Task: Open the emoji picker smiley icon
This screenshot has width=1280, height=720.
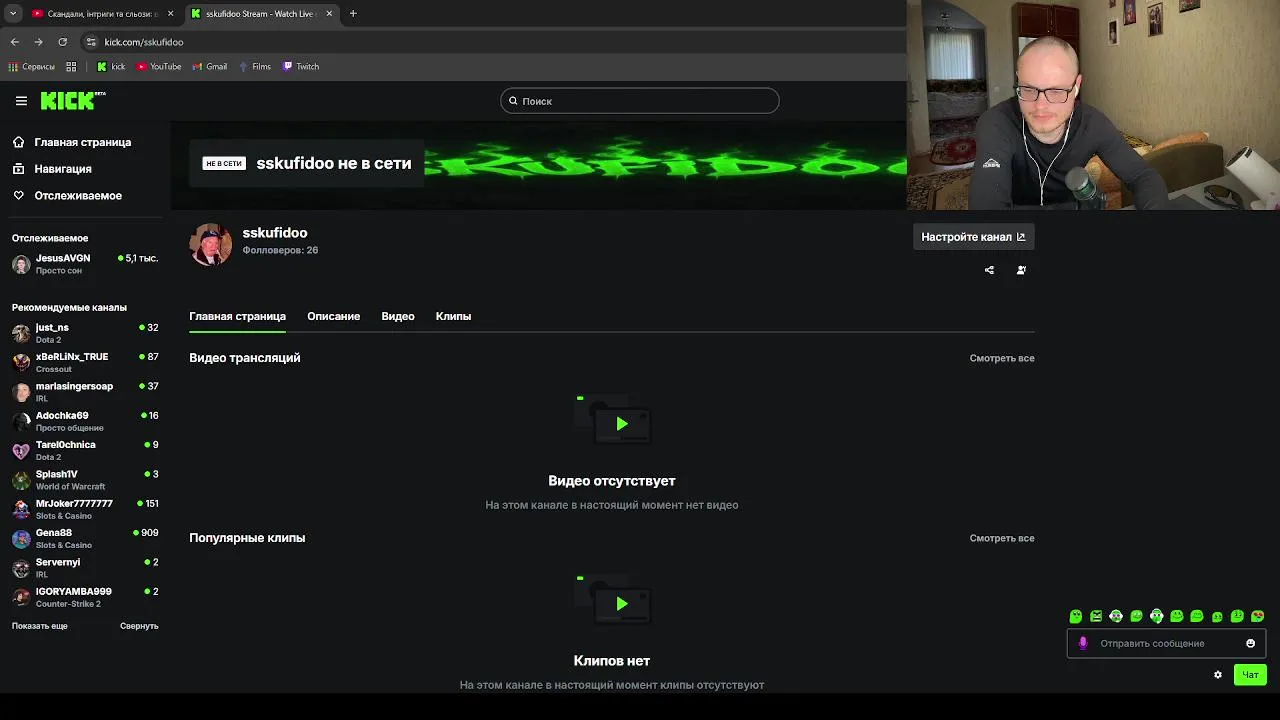Action: pos(1250,644)
